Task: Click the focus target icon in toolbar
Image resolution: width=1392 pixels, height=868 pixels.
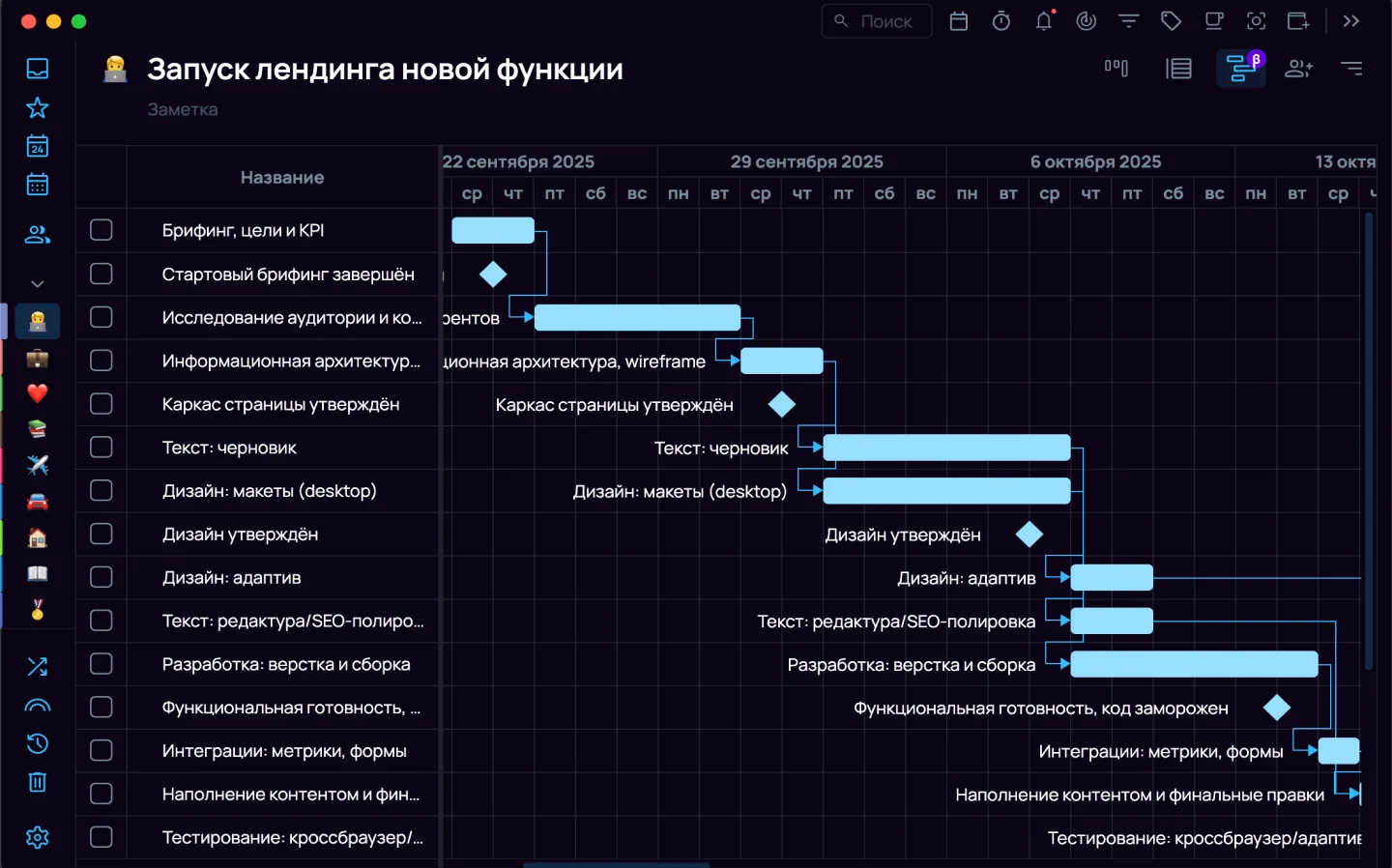Action: click(x=1256, y=21)
